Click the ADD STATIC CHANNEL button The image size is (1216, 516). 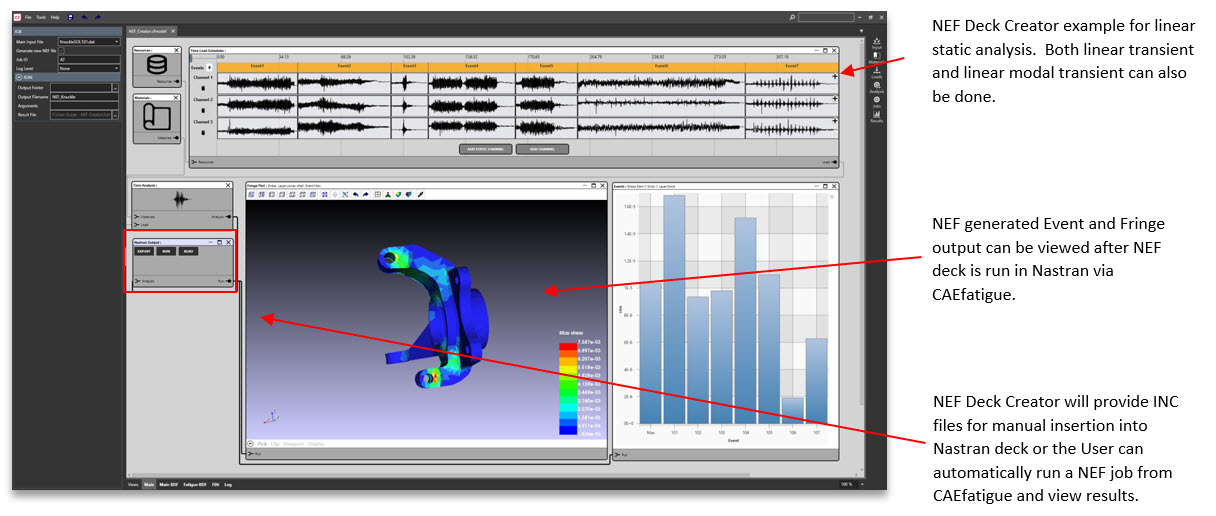(x=486, y=149)
